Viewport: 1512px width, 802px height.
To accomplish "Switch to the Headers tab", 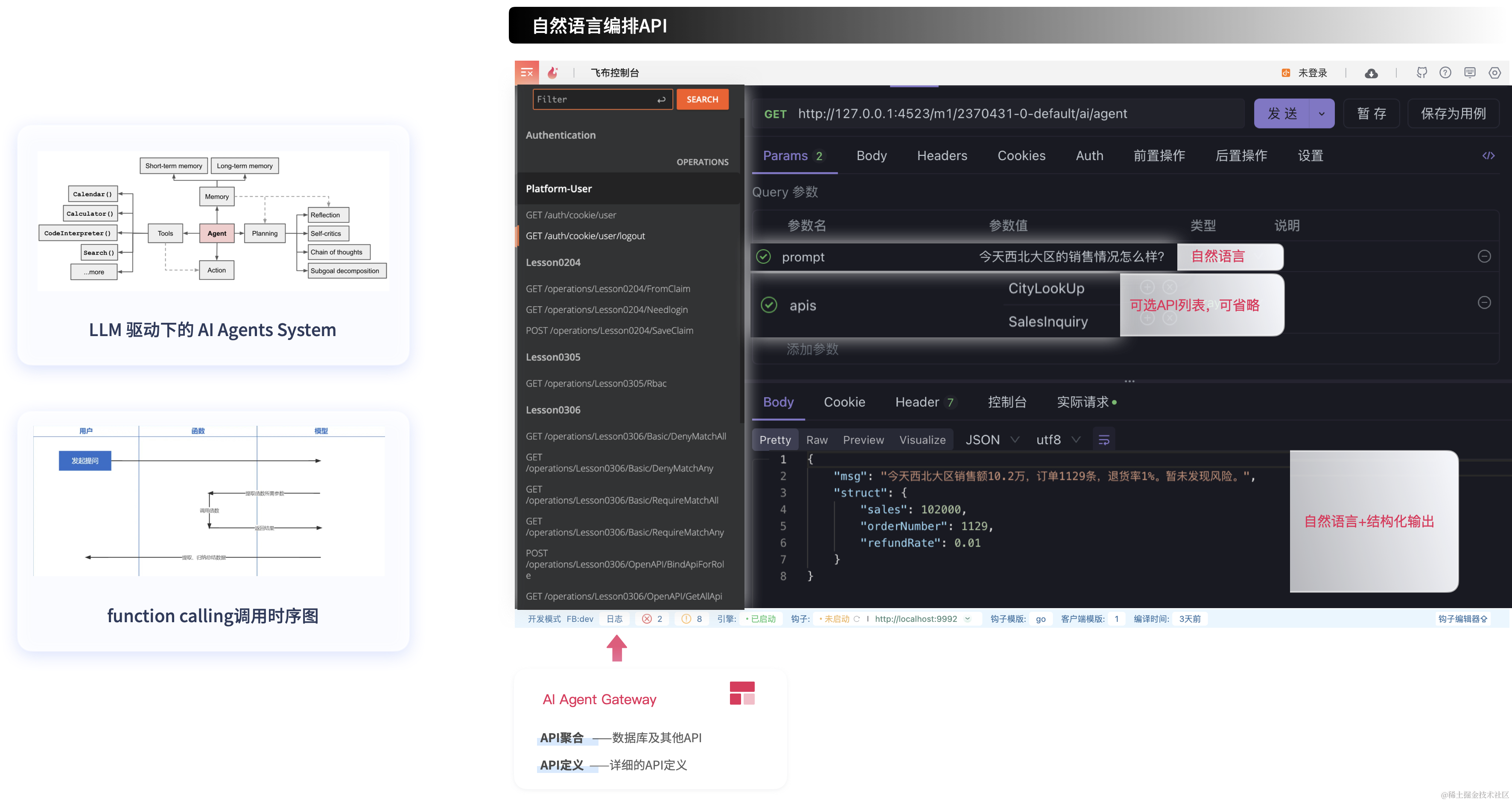I will [942, 155].
